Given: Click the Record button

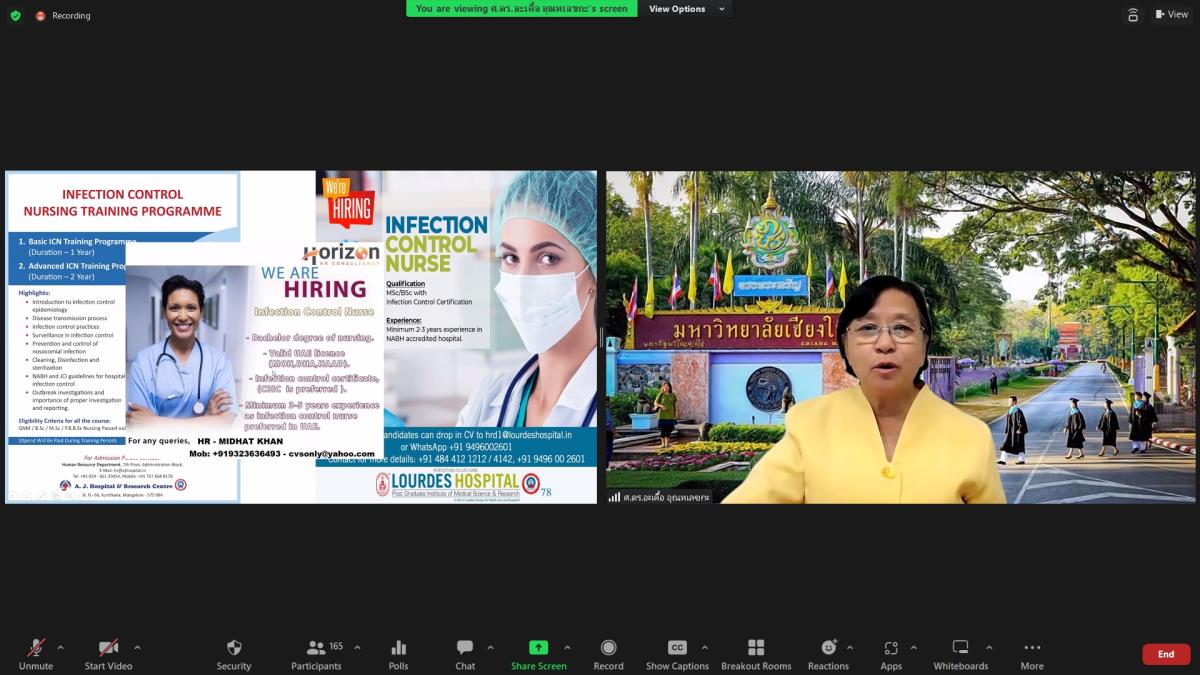Looking at the screenshot, I should click(608, 648).
